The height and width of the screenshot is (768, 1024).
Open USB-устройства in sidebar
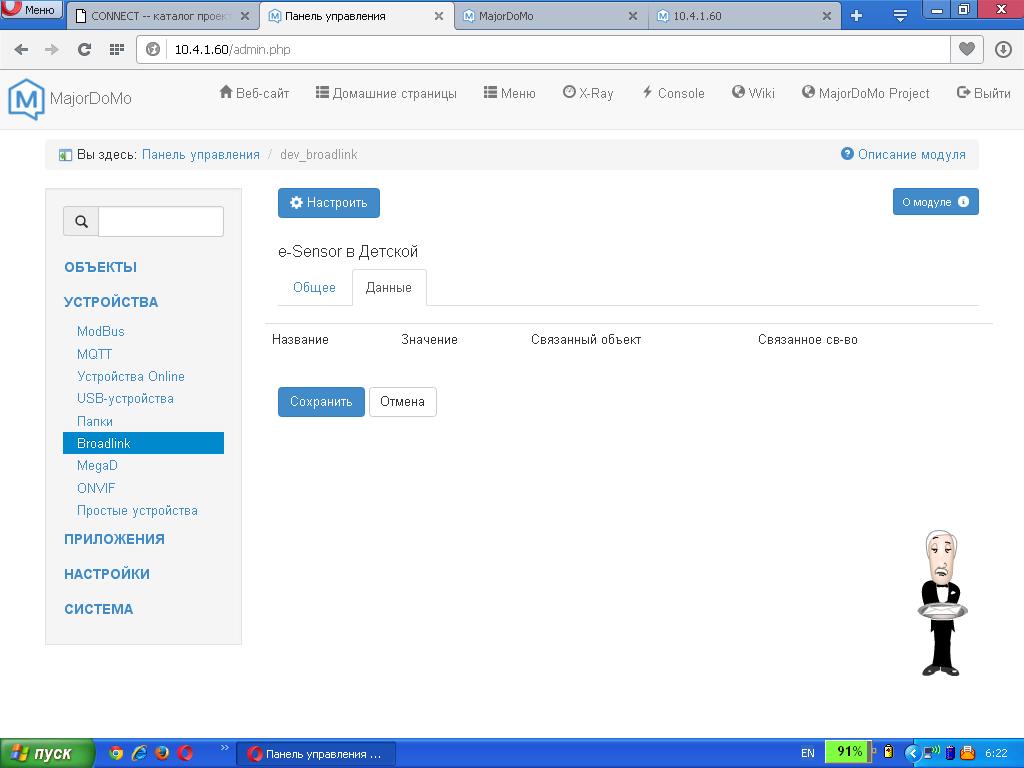[x=125, y=398]
